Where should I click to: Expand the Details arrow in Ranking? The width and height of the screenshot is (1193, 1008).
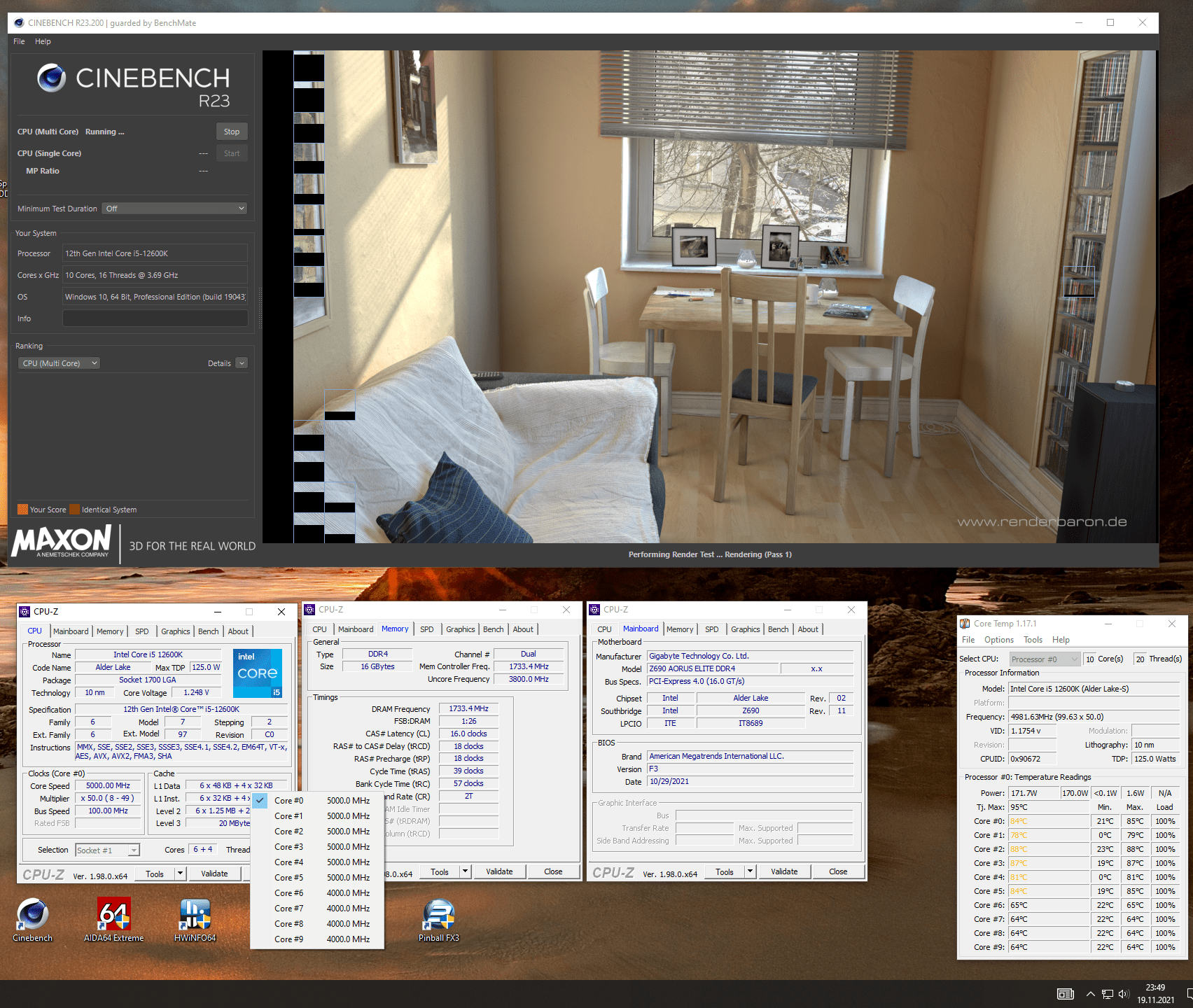(x=242, y=363)
